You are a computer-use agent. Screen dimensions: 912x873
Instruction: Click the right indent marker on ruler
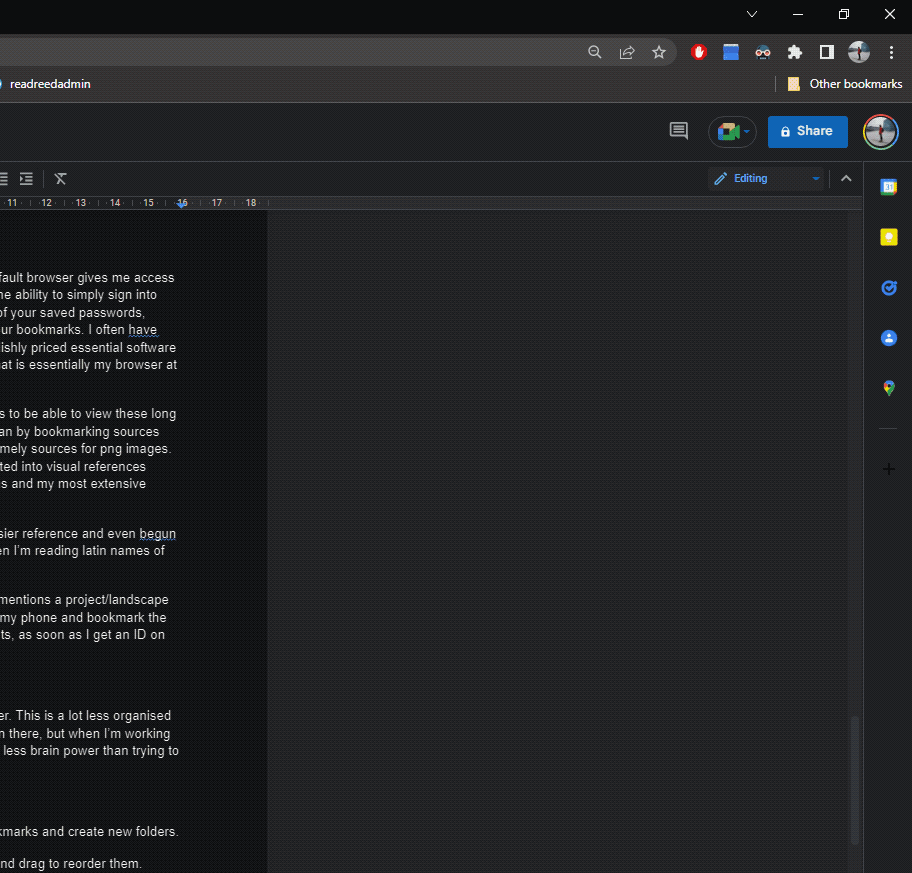182,204
